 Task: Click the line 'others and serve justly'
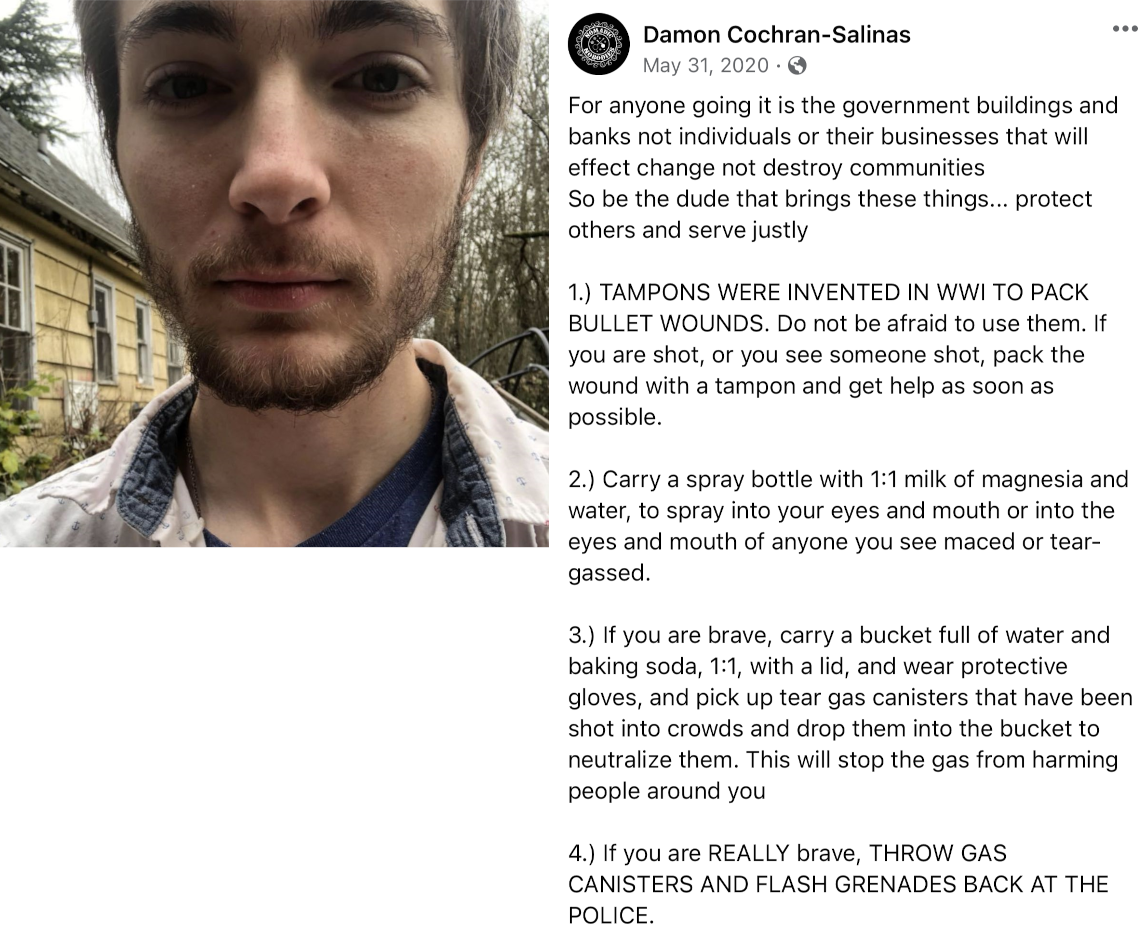688,230
